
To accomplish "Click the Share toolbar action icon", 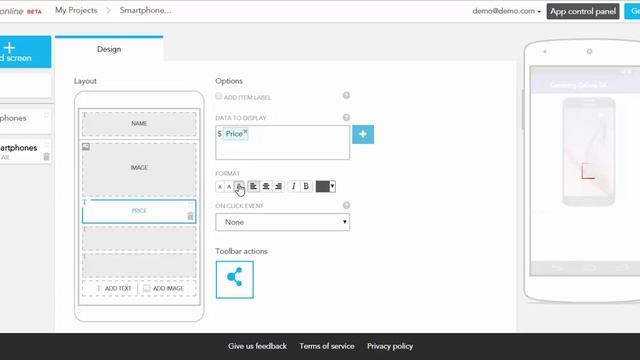I will click(235, 280).
